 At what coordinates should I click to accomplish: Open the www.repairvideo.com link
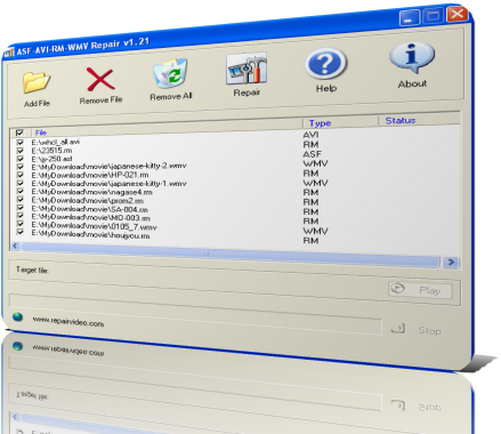(68, 321)
